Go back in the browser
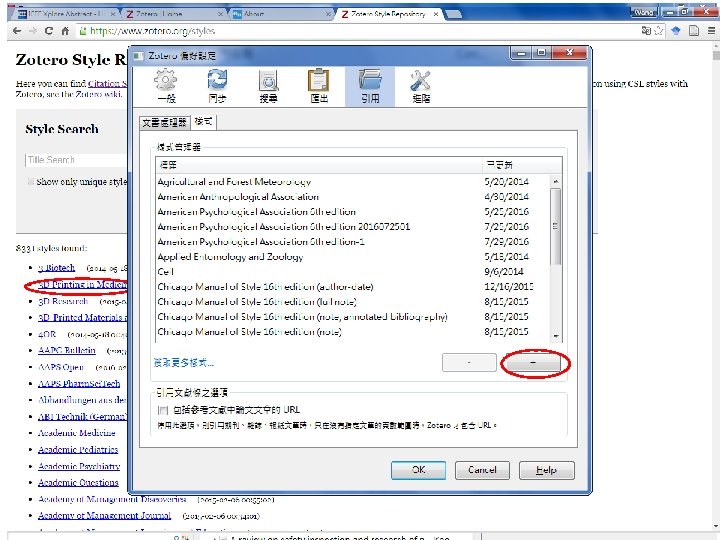This screenshot has height=540, width=720. click(x=17, y=31)
